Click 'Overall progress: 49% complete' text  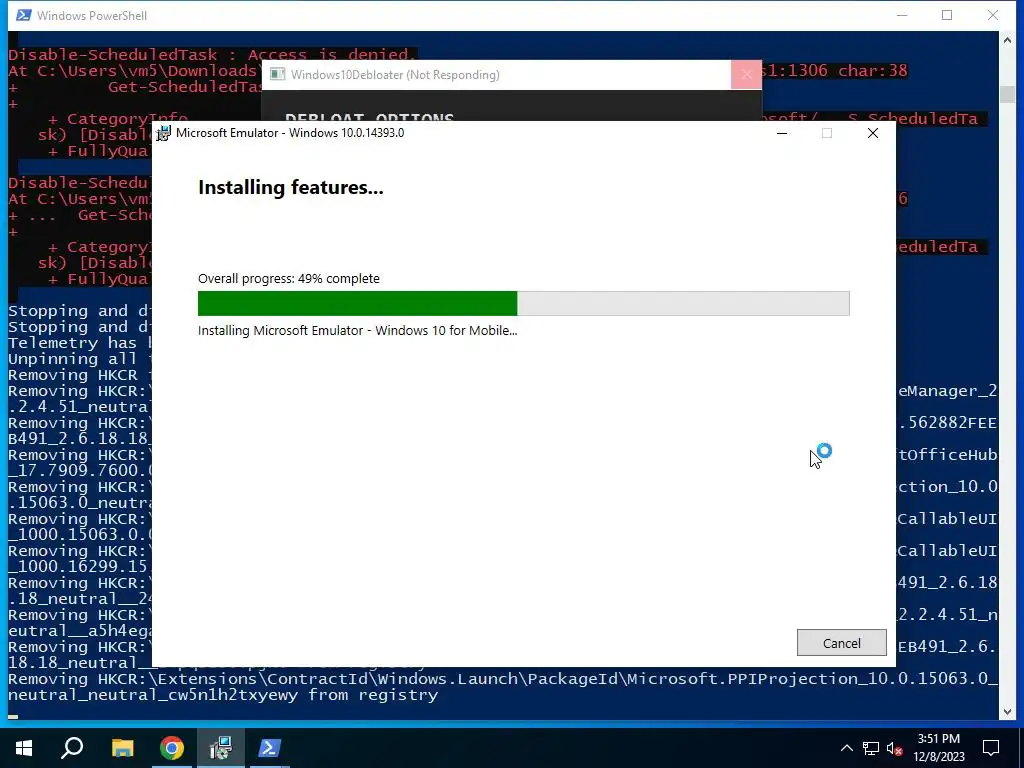[289, 278]
